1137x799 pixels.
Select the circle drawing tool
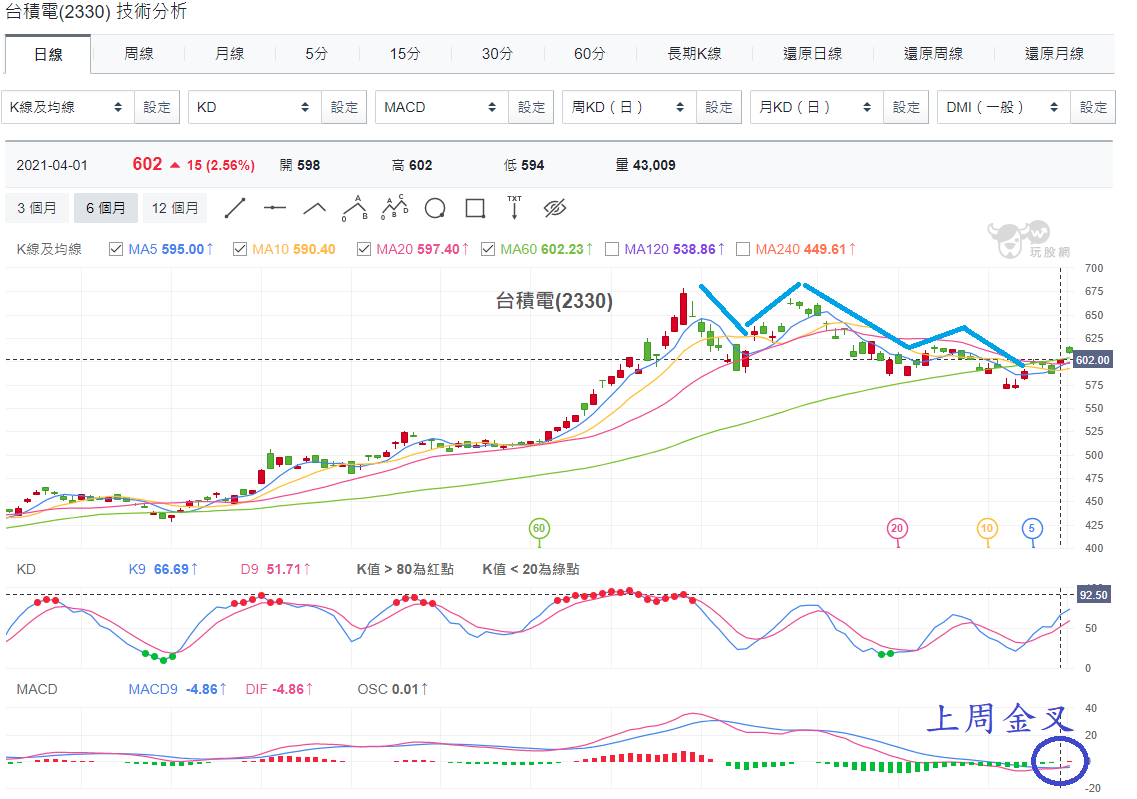[435, 209]
